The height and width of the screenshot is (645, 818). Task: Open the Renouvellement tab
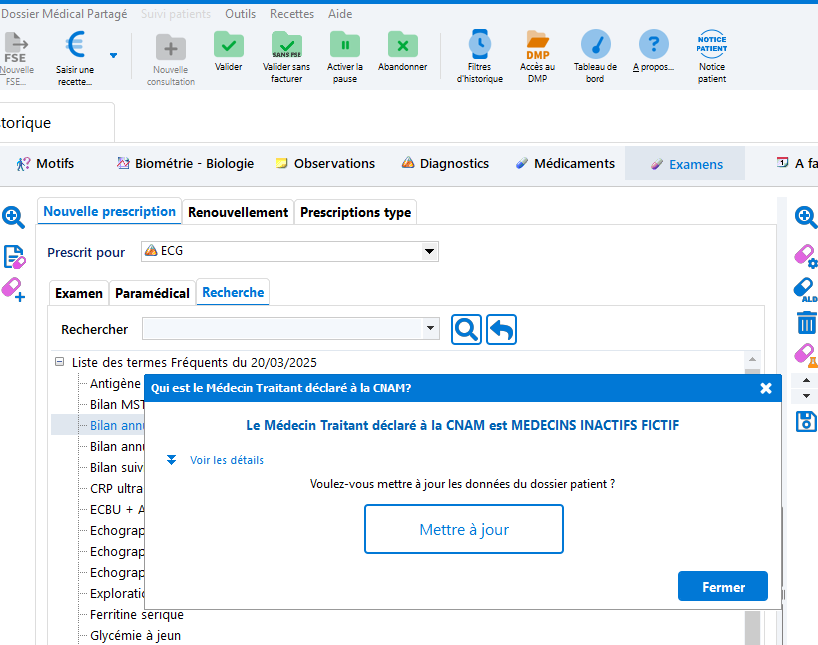pos(238,212)
